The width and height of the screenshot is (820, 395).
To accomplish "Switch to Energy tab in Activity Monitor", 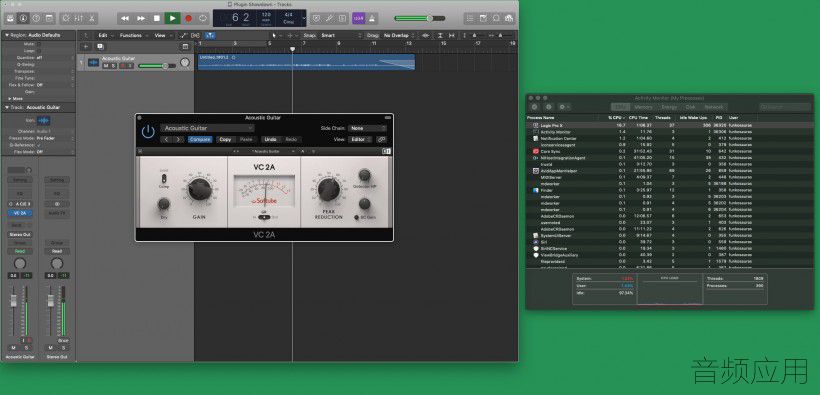I will tap(669, 107).
